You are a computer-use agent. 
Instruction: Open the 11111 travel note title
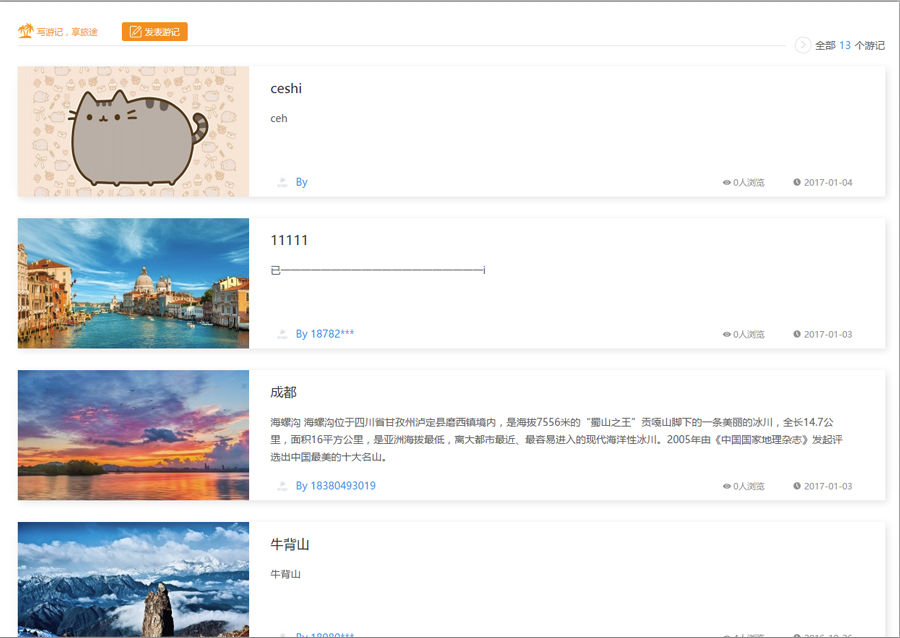[289, 241]
